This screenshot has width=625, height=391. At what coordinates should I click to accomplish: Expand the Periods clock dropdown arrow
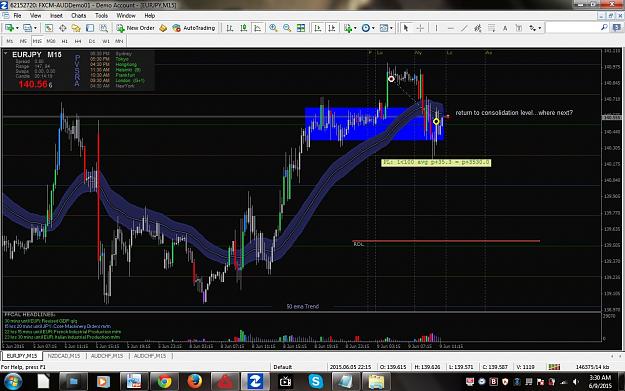(373, 28)
